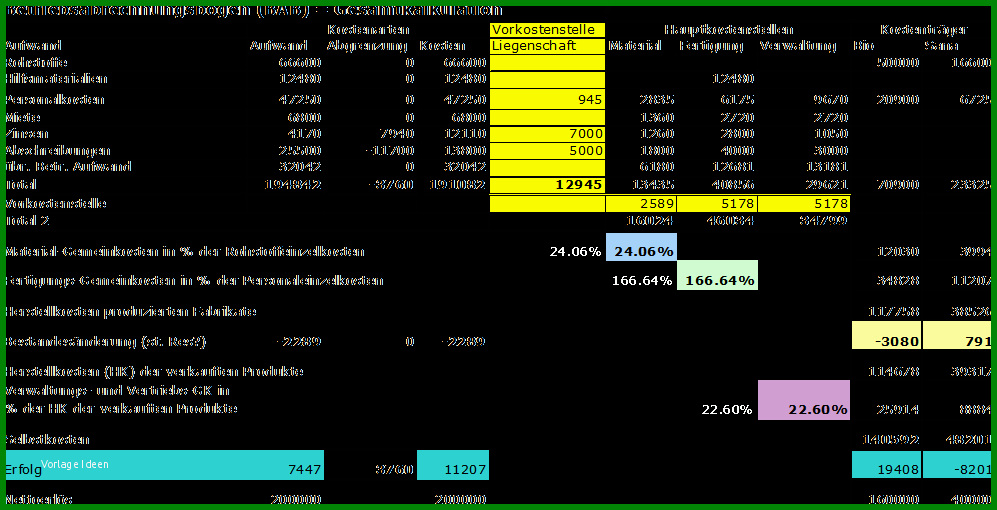Click the white 166.64% value on black

(642, 280)
